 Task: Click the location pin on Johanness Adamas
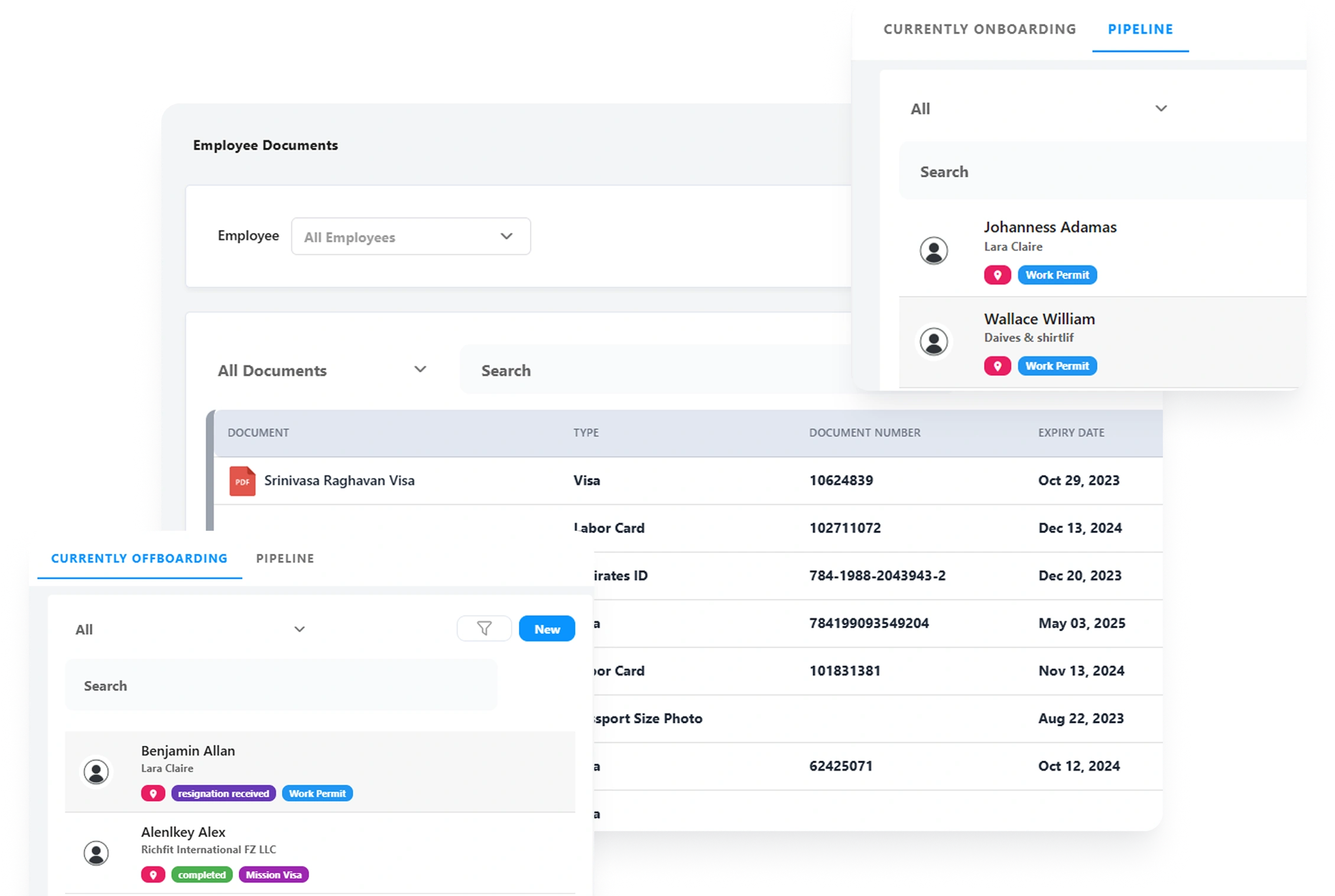[x=998, y=274]
